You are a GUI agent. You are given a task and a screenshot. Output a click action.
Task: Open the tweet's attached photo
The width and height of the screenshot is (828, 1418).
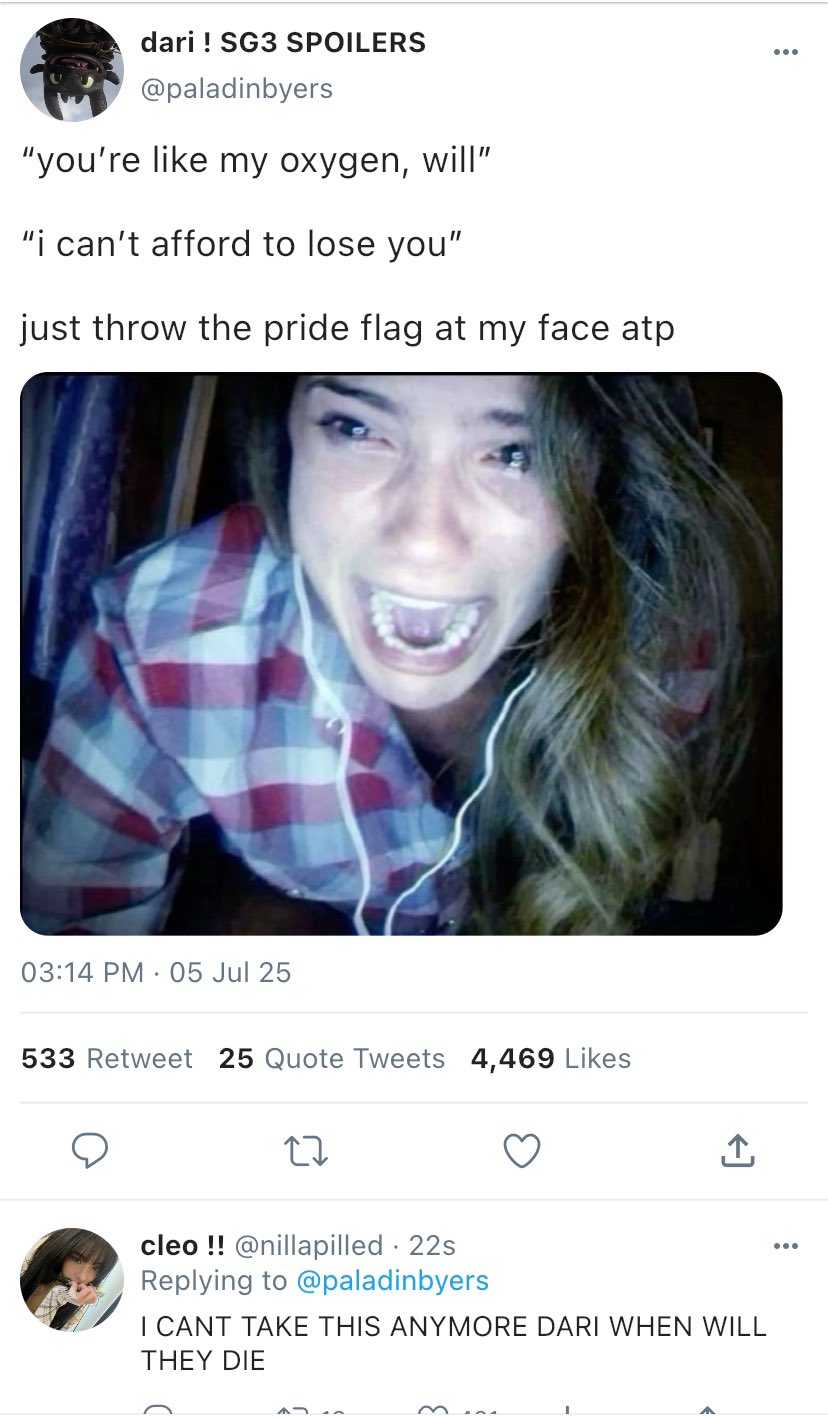401,654
